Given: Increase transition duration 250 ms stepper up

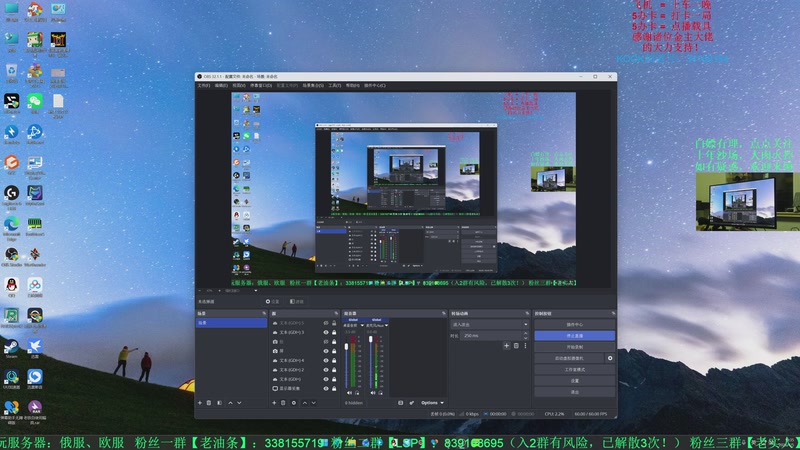Looking at the screenshot, I should tap(526, 334).
